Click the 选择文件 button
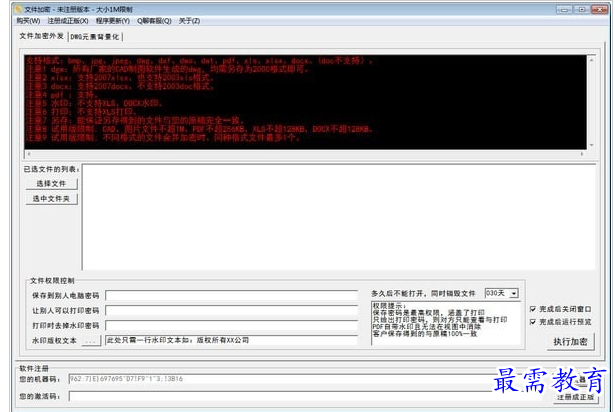Screen dimensions: 615x412 pos(51,184)
